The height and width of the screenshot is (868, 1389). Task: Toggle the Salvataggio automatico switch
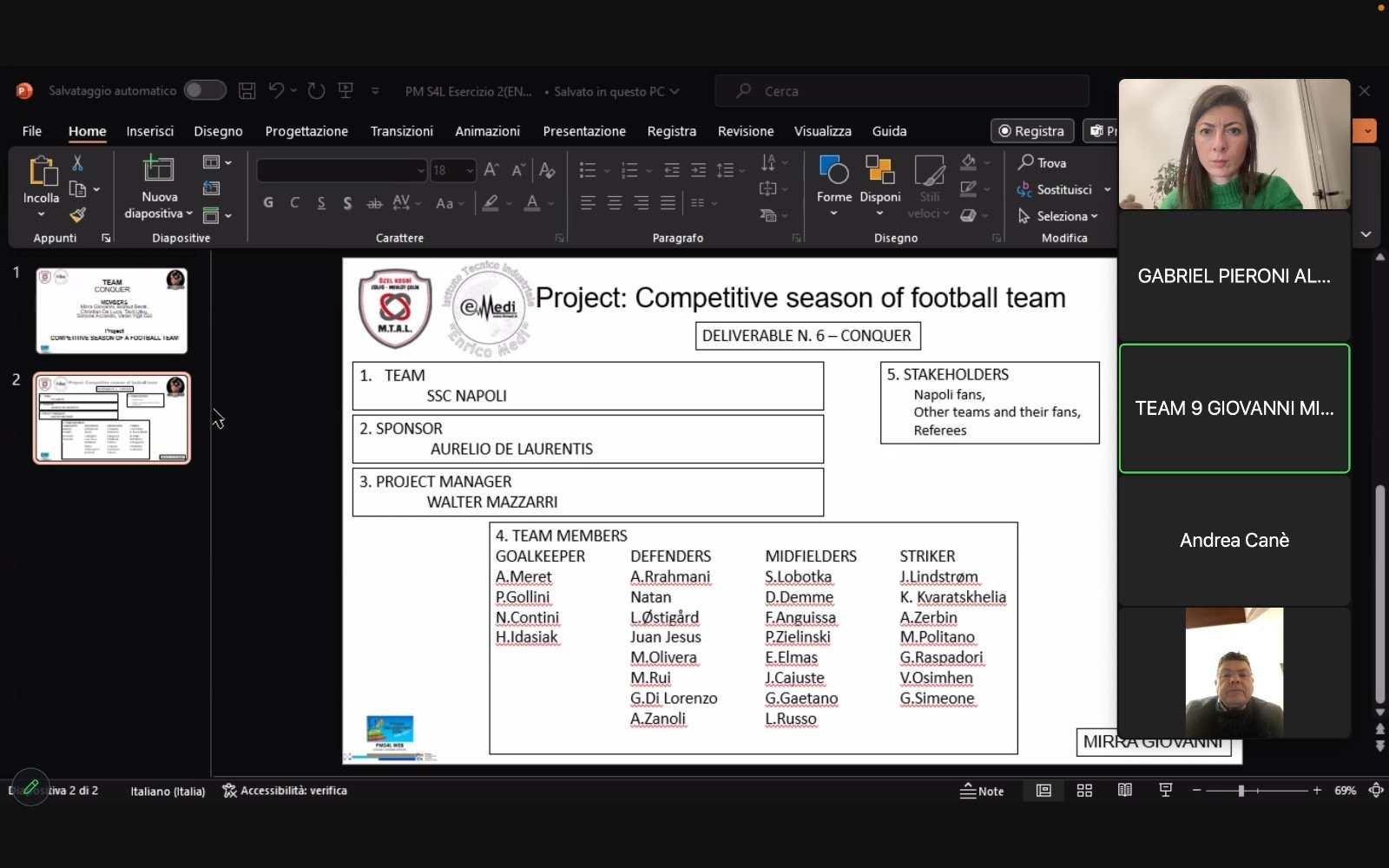[205, 90]
